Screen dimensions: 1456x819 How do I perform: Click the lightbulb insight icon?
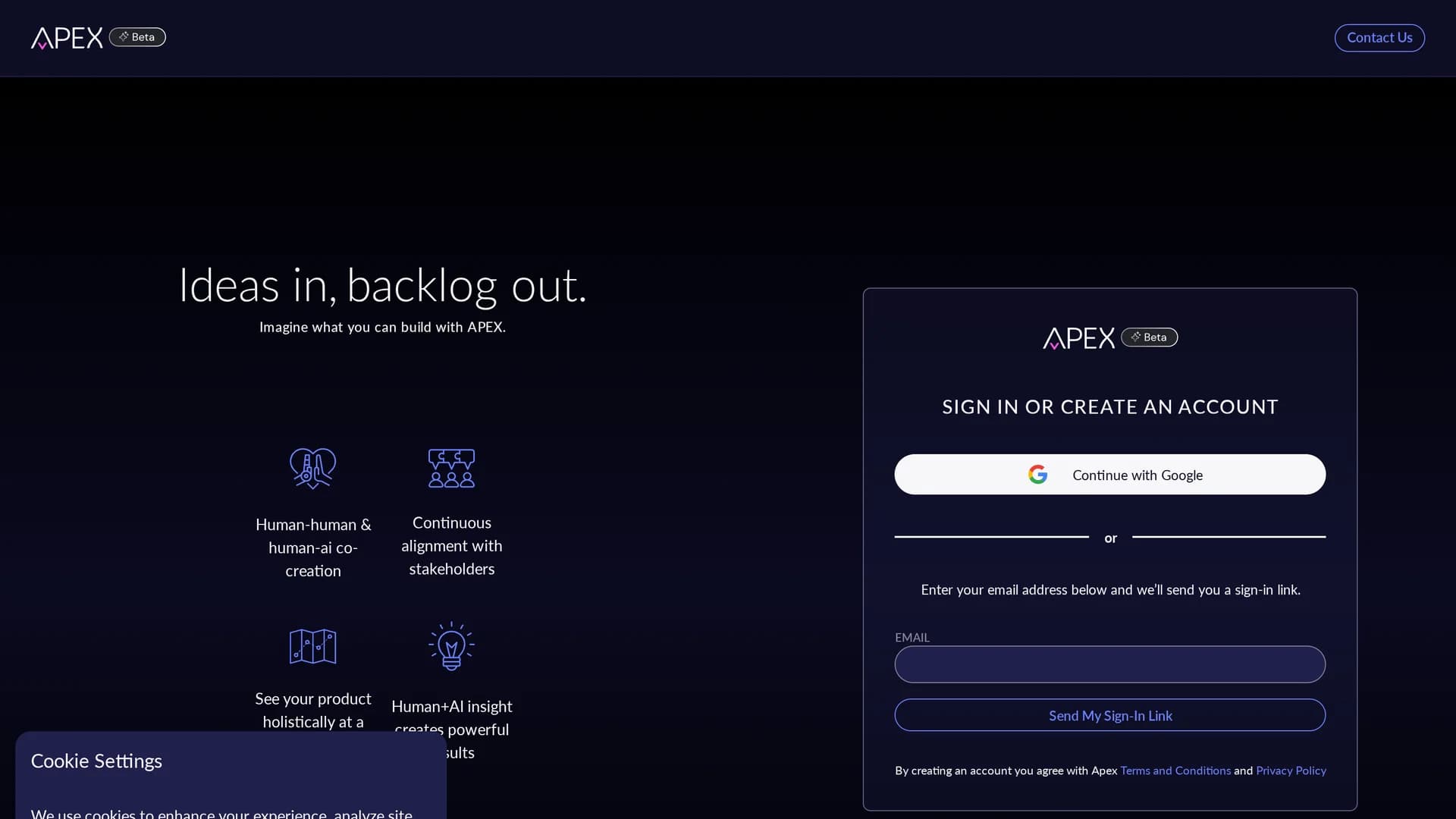click(x=451, y=646)
